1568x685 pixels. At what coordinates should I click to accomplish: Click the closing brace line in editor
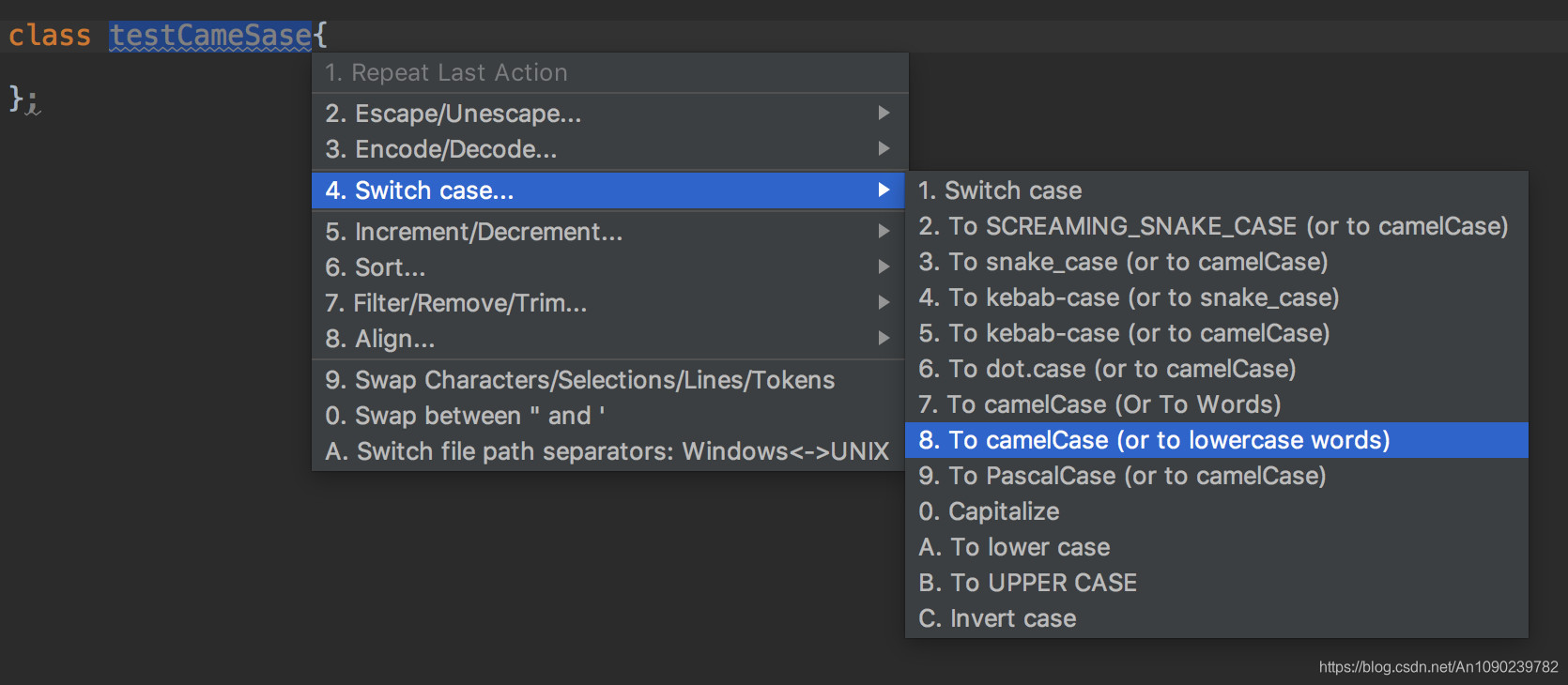[23, 99]
